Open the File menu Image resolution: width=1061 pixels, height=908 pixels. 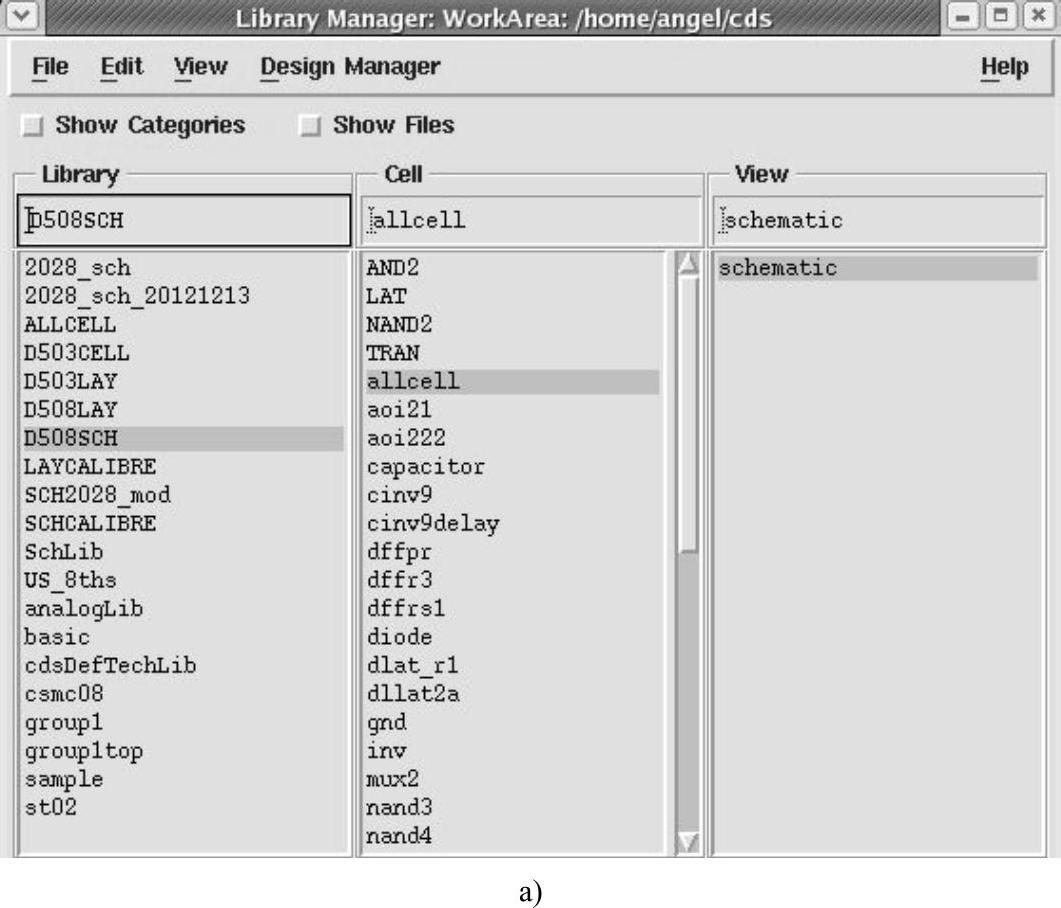(50, 67)
